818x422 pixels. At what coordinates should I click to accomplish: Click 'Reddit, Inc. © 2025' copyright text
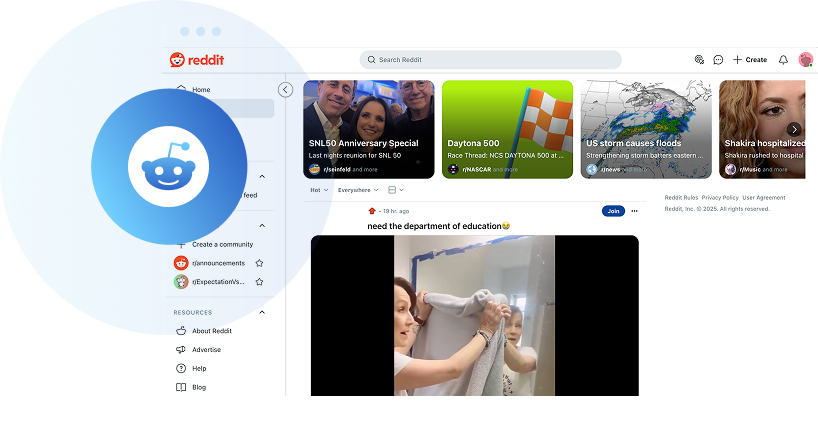click(x=717, y=209)
